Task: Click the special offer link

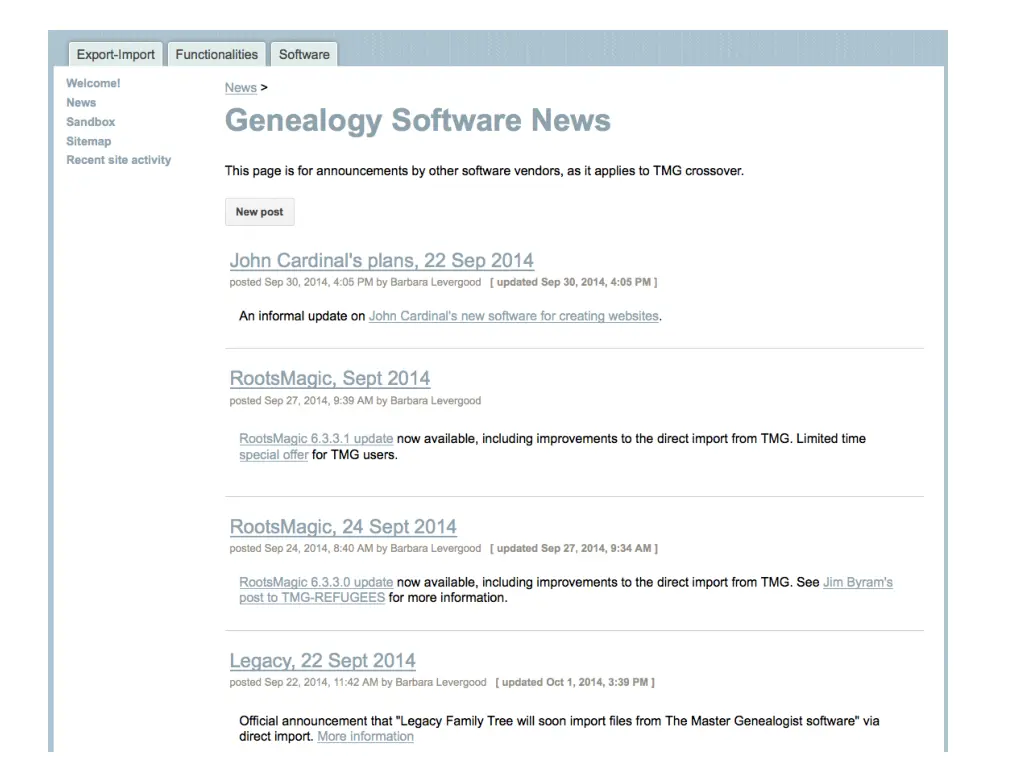Action: coord(273,455)
